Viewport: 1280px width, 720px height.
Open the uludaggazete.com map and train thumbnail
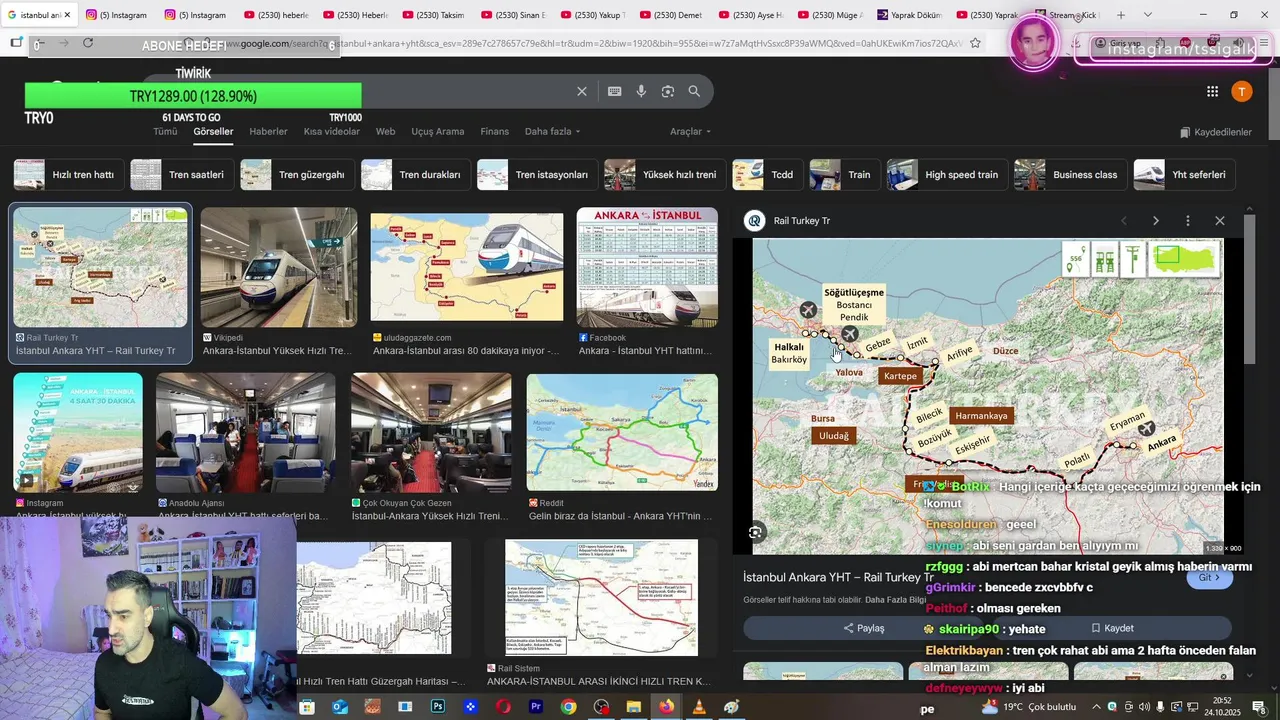[x=467, y=267]
